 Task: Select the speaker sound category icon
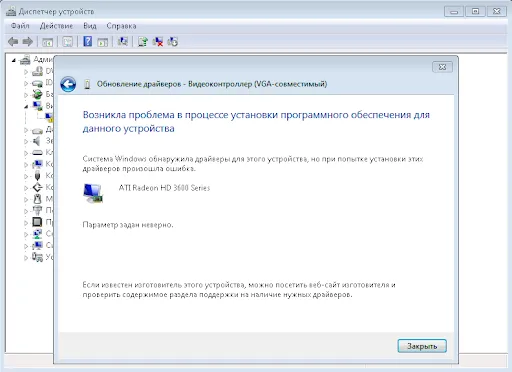pos(37,141)
